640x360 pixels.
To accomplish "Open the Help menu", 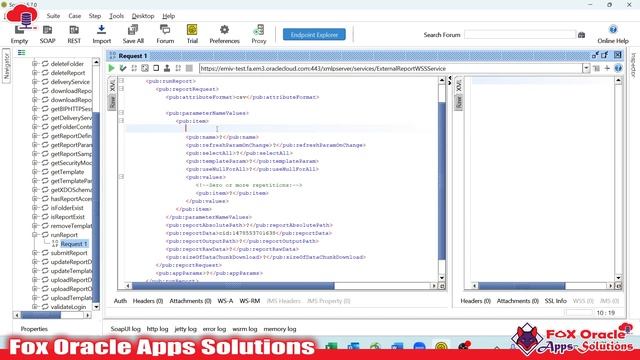I will 169,16.
